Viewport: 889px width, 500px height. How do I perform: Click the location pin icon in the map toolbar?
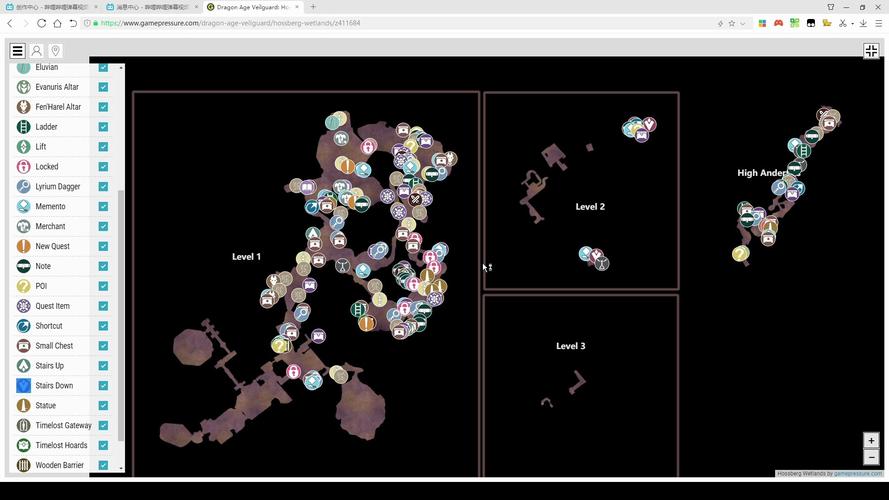pos(55,51)
